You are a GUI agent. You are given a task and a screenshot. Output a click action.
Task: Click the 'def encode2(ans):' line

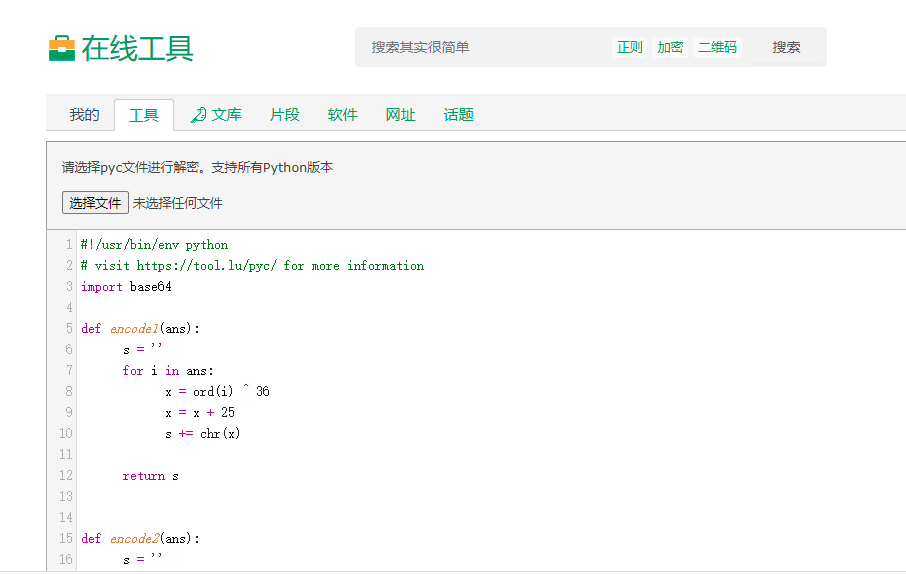click(x=140, y=539)
